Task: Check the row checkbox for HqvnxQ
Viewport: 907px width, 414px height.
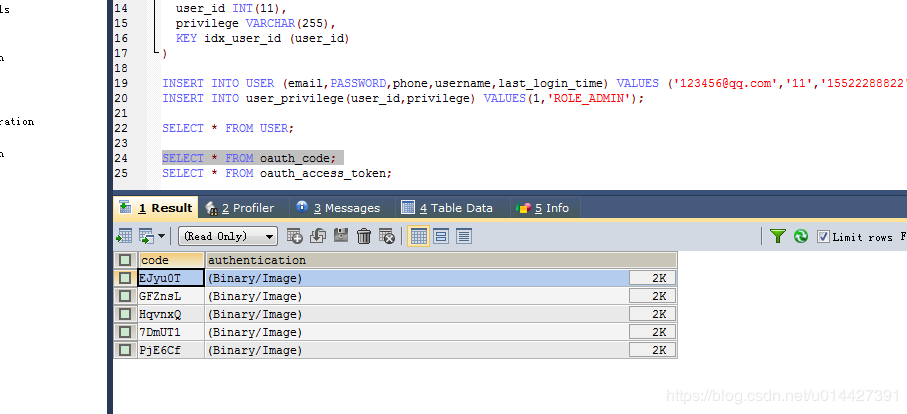Action: [125, 314]
